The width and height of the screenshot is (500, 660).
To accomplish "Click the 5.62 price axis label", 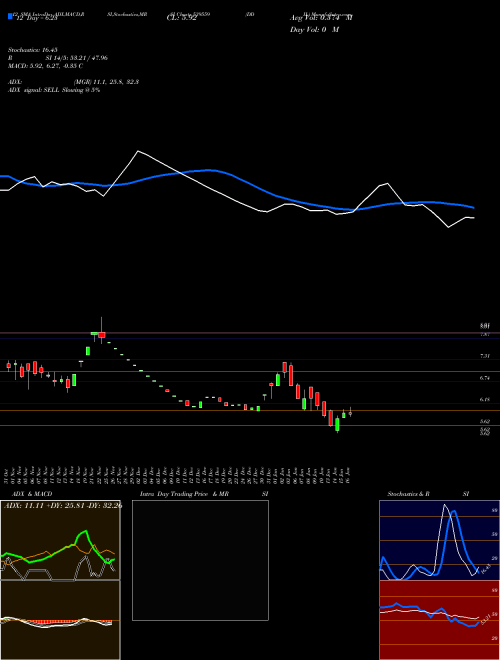I will click(x=485, y=421).
